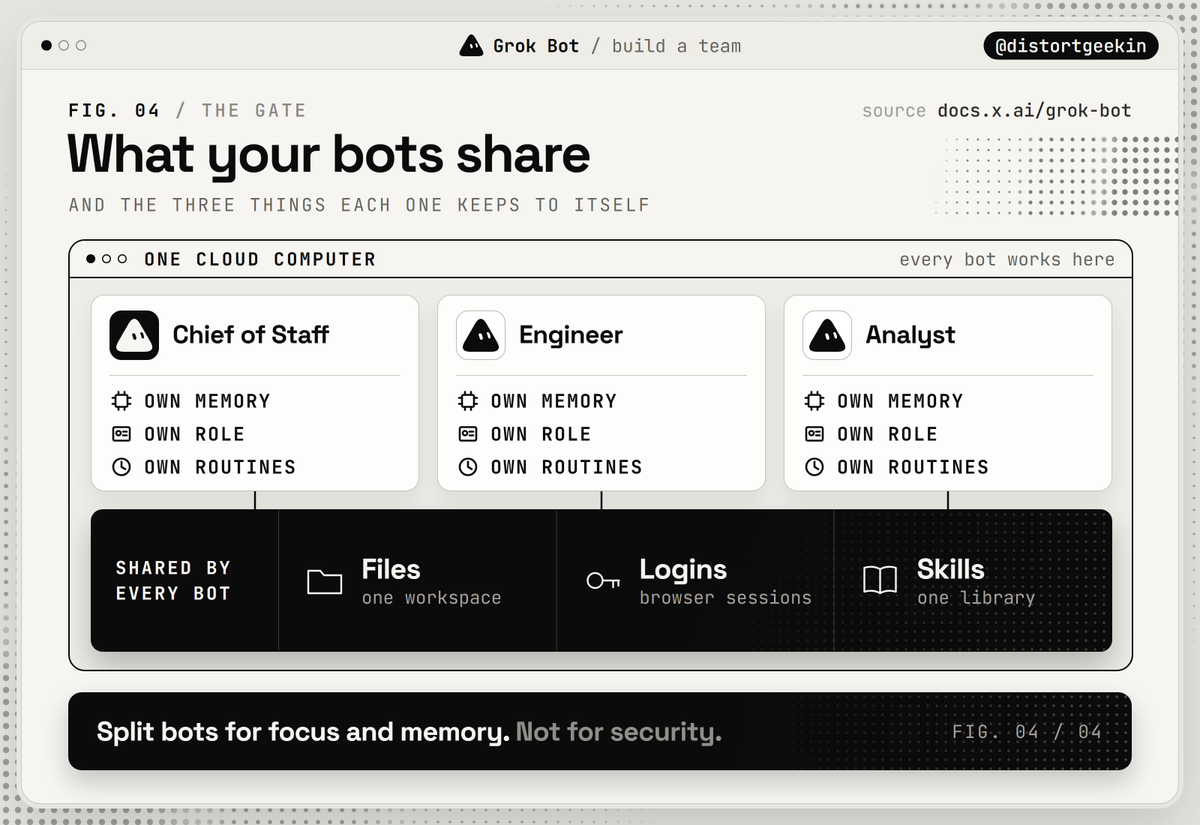Click the "build a team" breadcrumb text

(676, 46)
